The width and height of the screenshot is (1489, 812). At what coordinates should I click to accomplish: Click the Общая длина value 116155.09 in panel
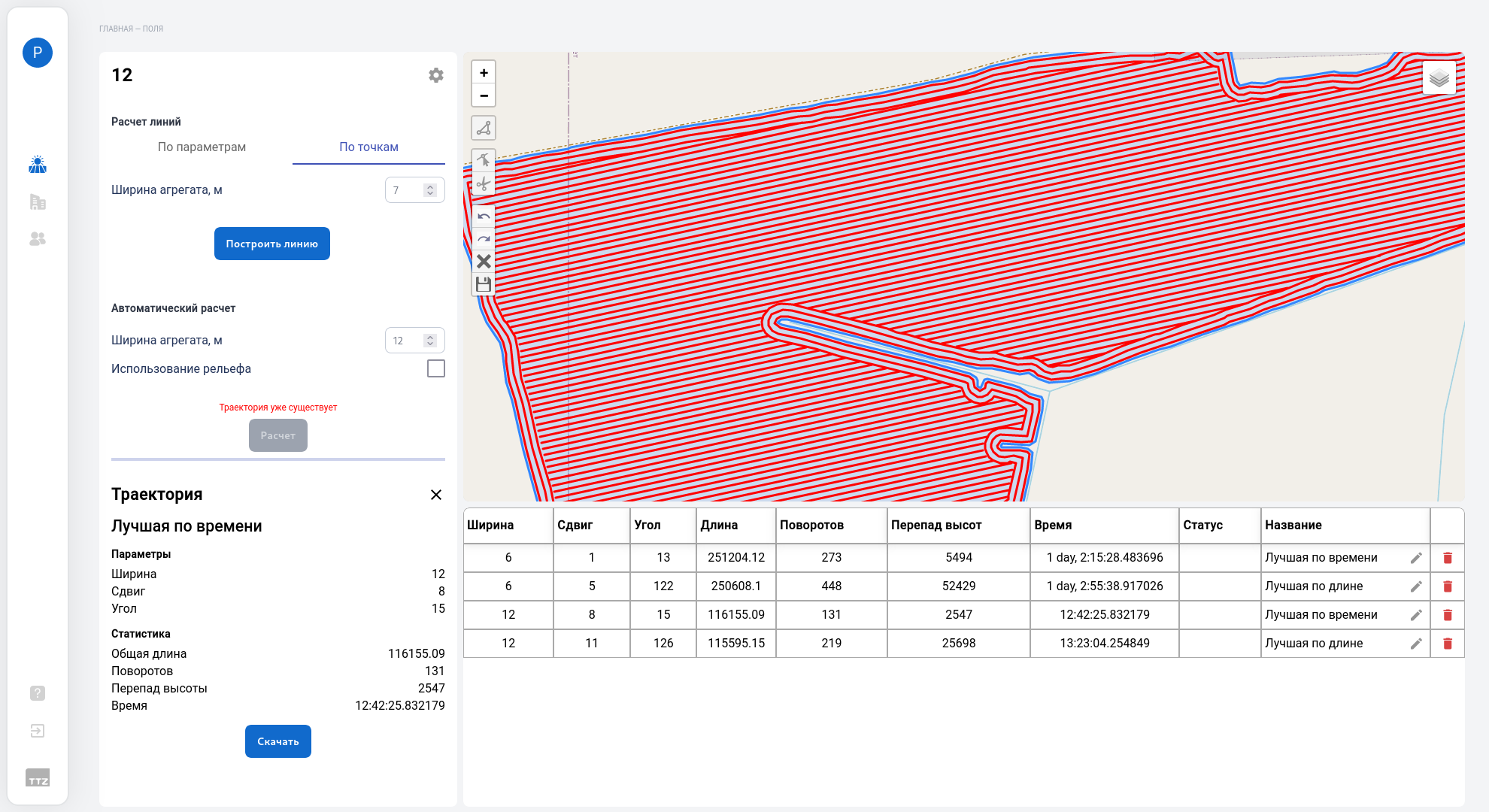[416, 654]
